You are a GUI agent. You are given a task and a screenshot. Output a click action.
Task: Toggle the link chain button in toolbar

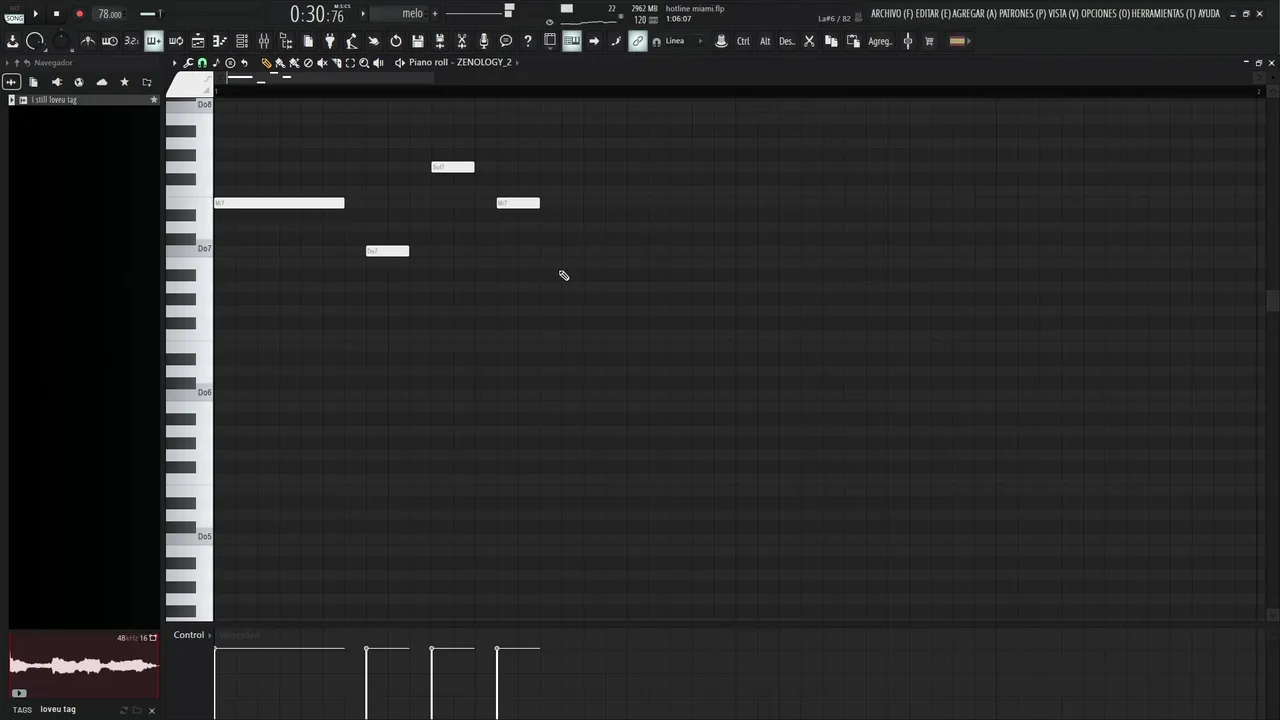pos(638,41)
